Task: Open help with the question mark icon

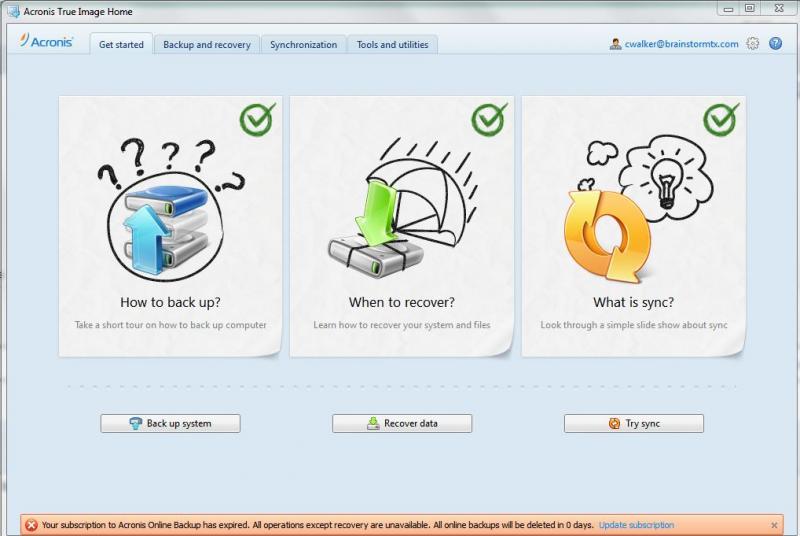Action: pos(776,43)
